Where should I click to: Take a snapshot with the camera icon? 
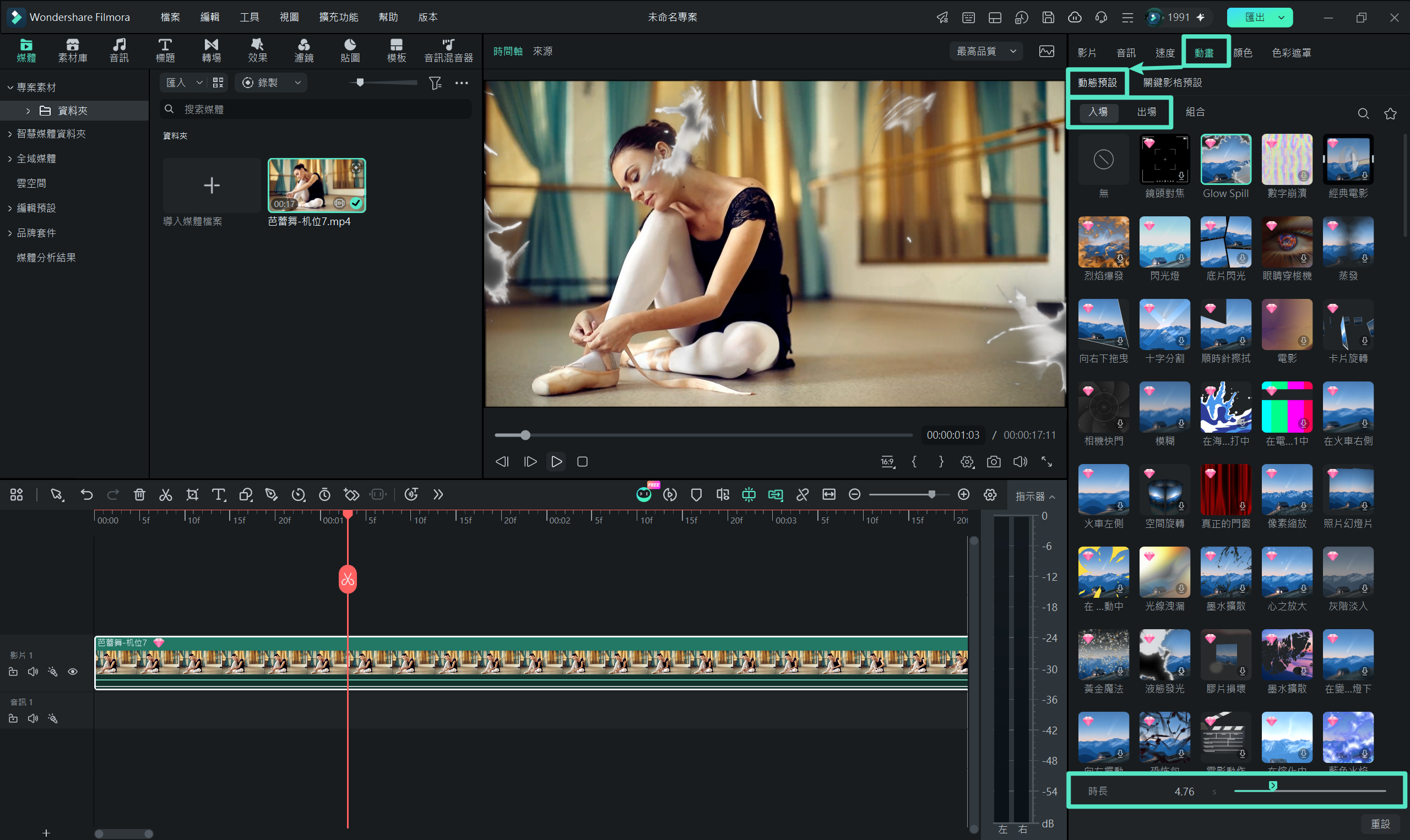tap(994, 462)
